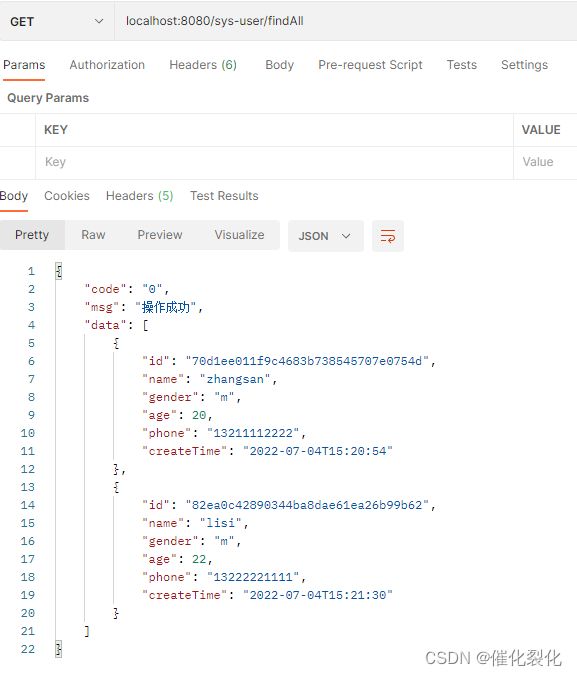Select the Raw view button

click(93, 235)
